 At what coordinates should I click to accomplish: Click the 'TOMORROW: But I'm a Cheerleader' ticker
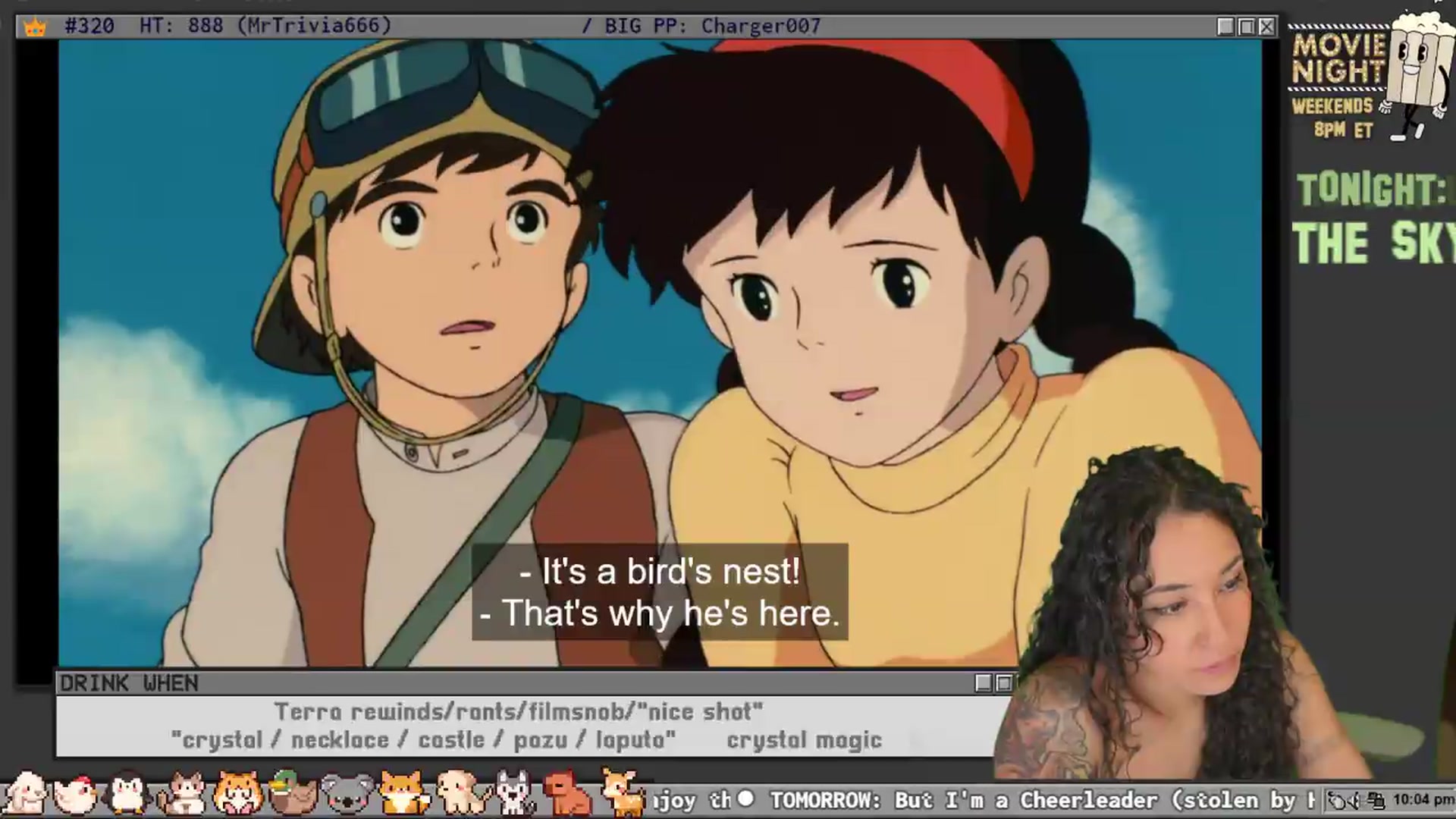(x=1043, y=800)
